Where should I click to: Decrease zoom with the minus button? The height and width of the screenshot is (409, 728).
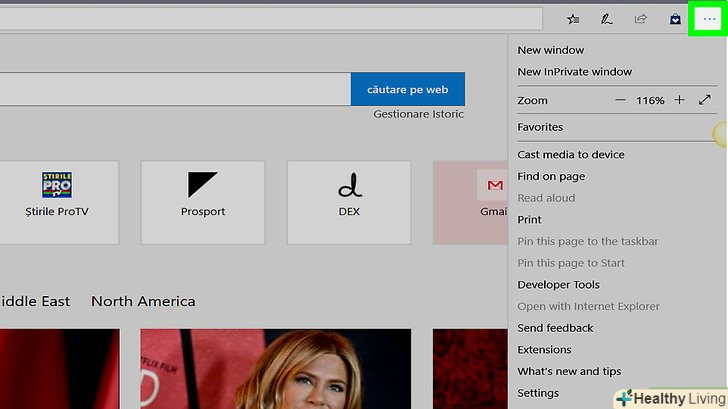[x=620, y=100]
